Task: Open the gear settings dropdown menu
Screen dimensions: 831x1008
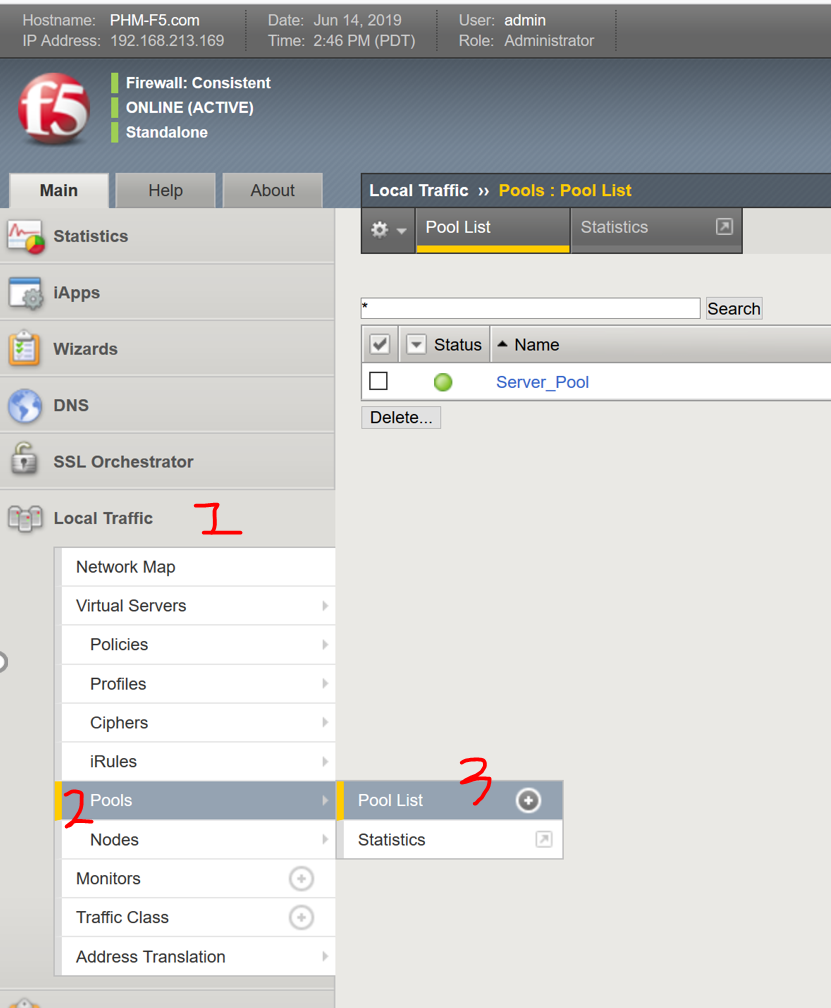Action: (388, 229)
